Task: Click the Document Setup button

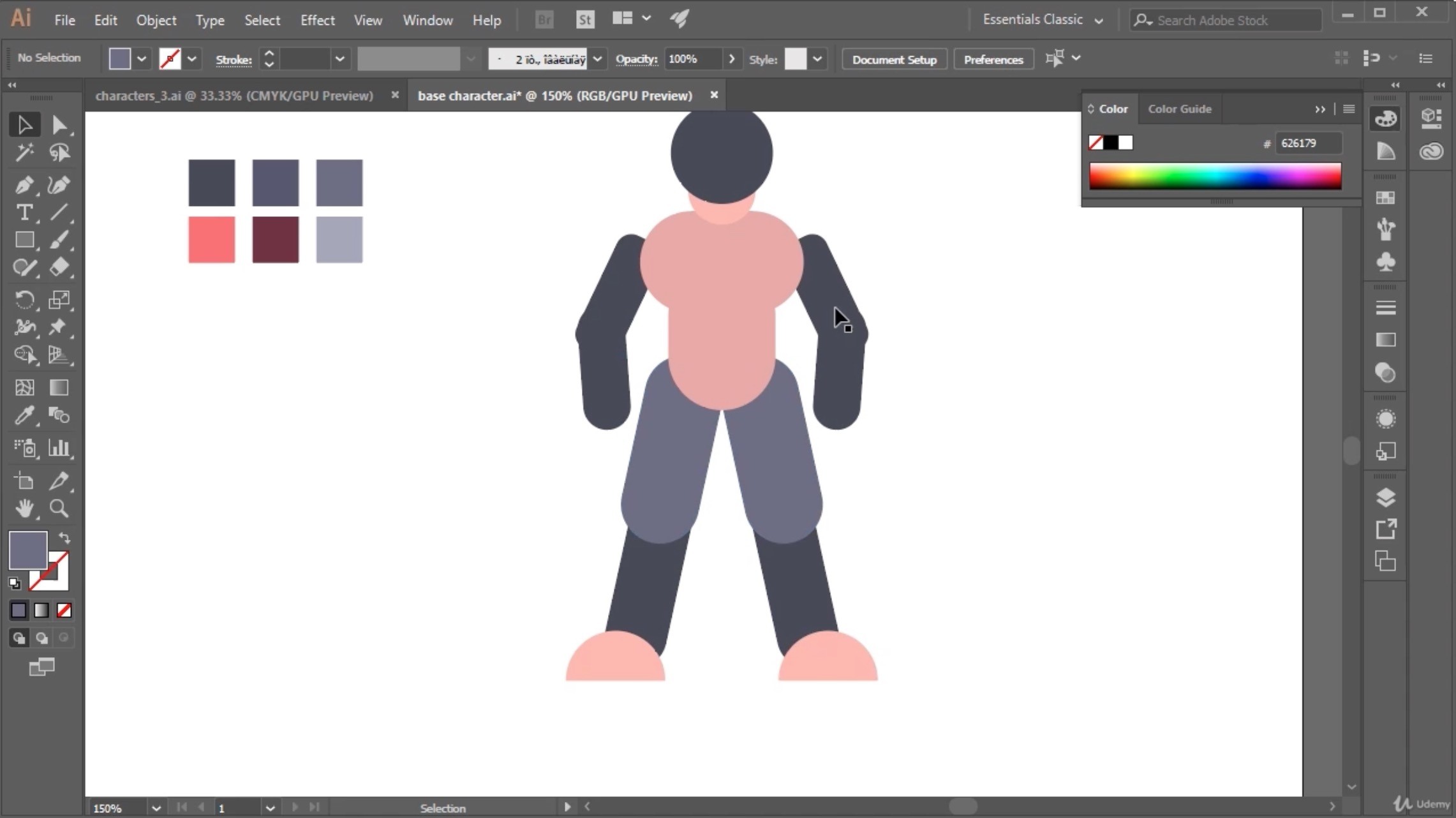Action: (x=893, y=59)
